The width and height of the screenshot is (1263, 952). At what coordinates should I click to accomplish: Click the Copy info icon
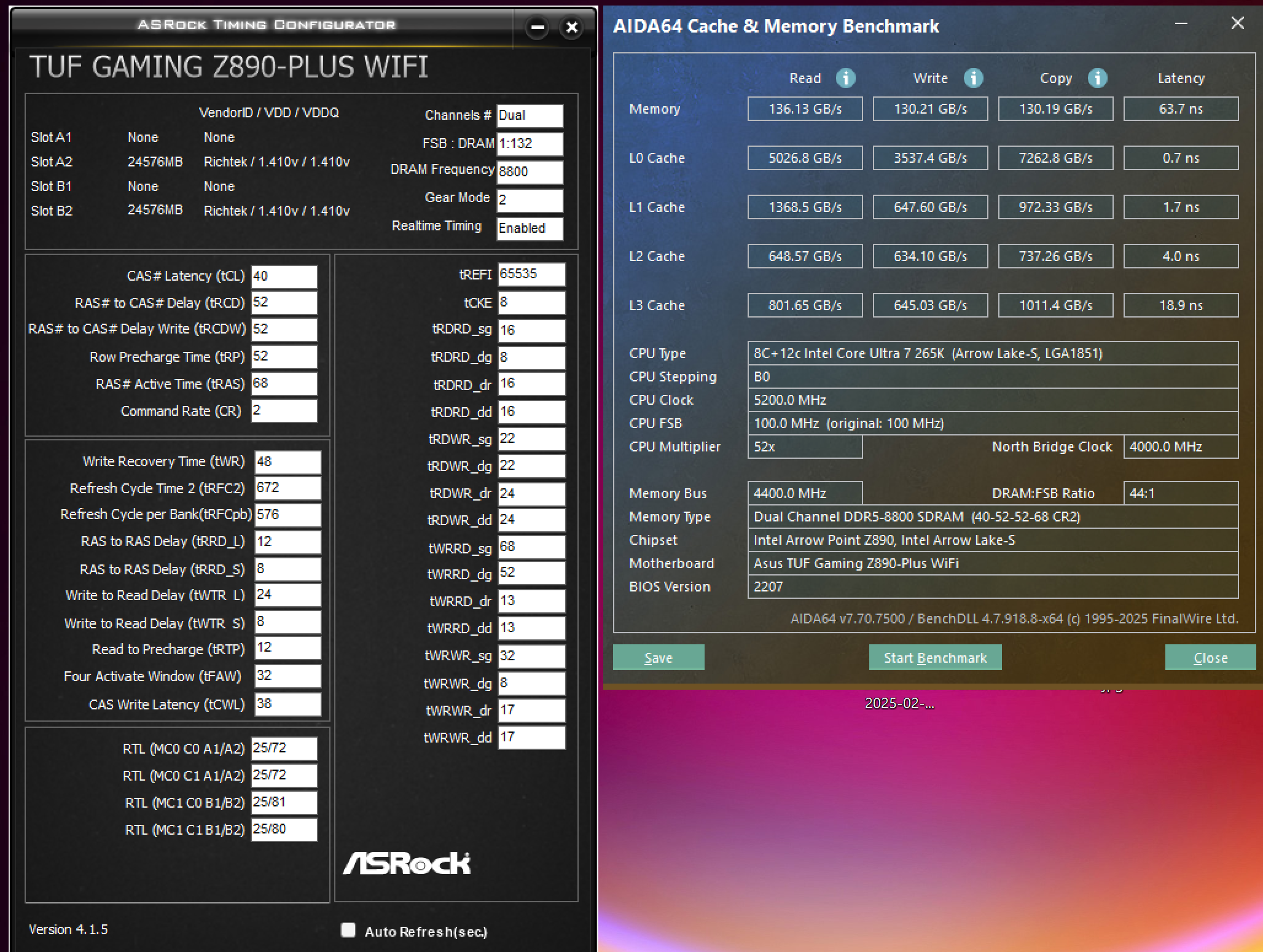click(1097, 78)
